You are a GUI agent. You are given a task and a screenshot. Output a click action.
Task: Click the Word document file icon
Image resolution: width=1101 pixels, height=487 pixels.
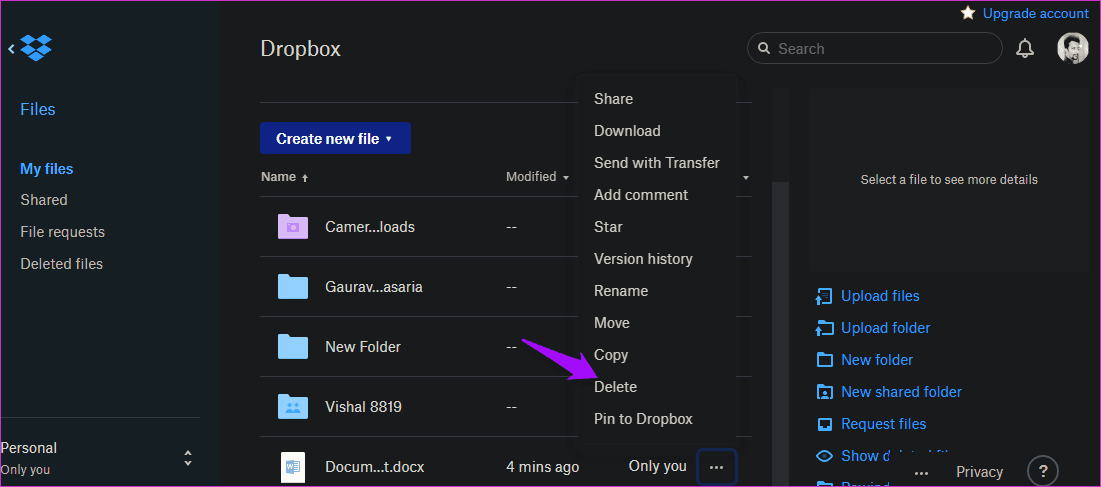pyautogui.click(x=293, y=467)
